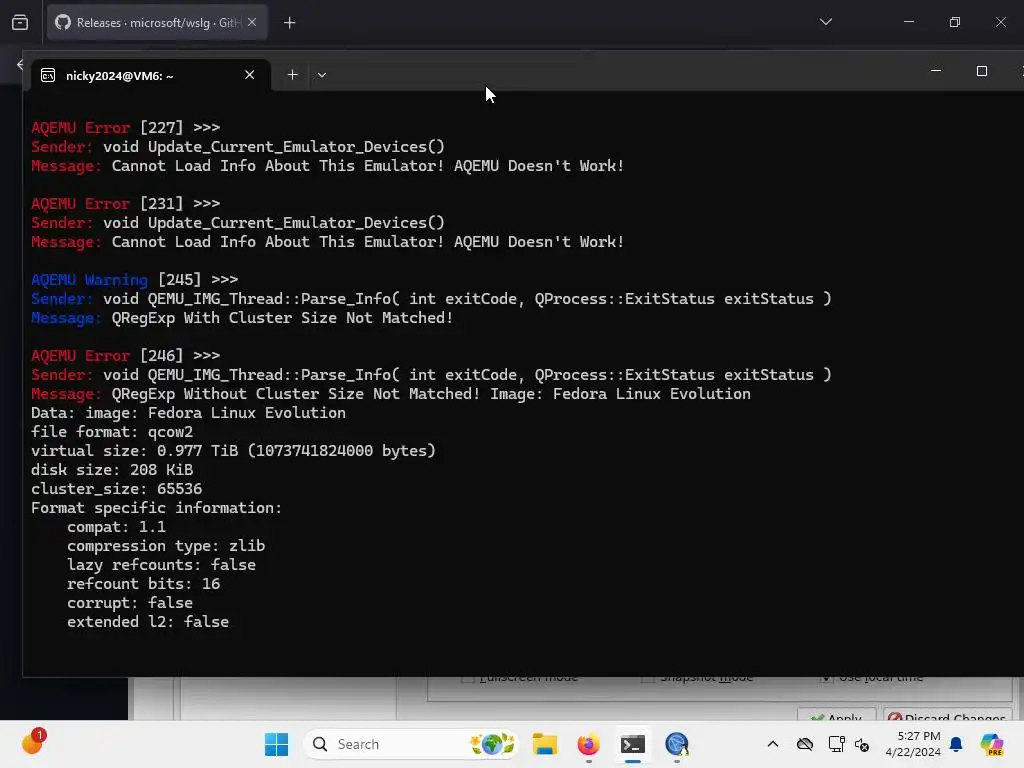Viewport: 1024px width, 768px height.
Task: Launch Copilot from the taskbar
Action: [x=992, y=744]
